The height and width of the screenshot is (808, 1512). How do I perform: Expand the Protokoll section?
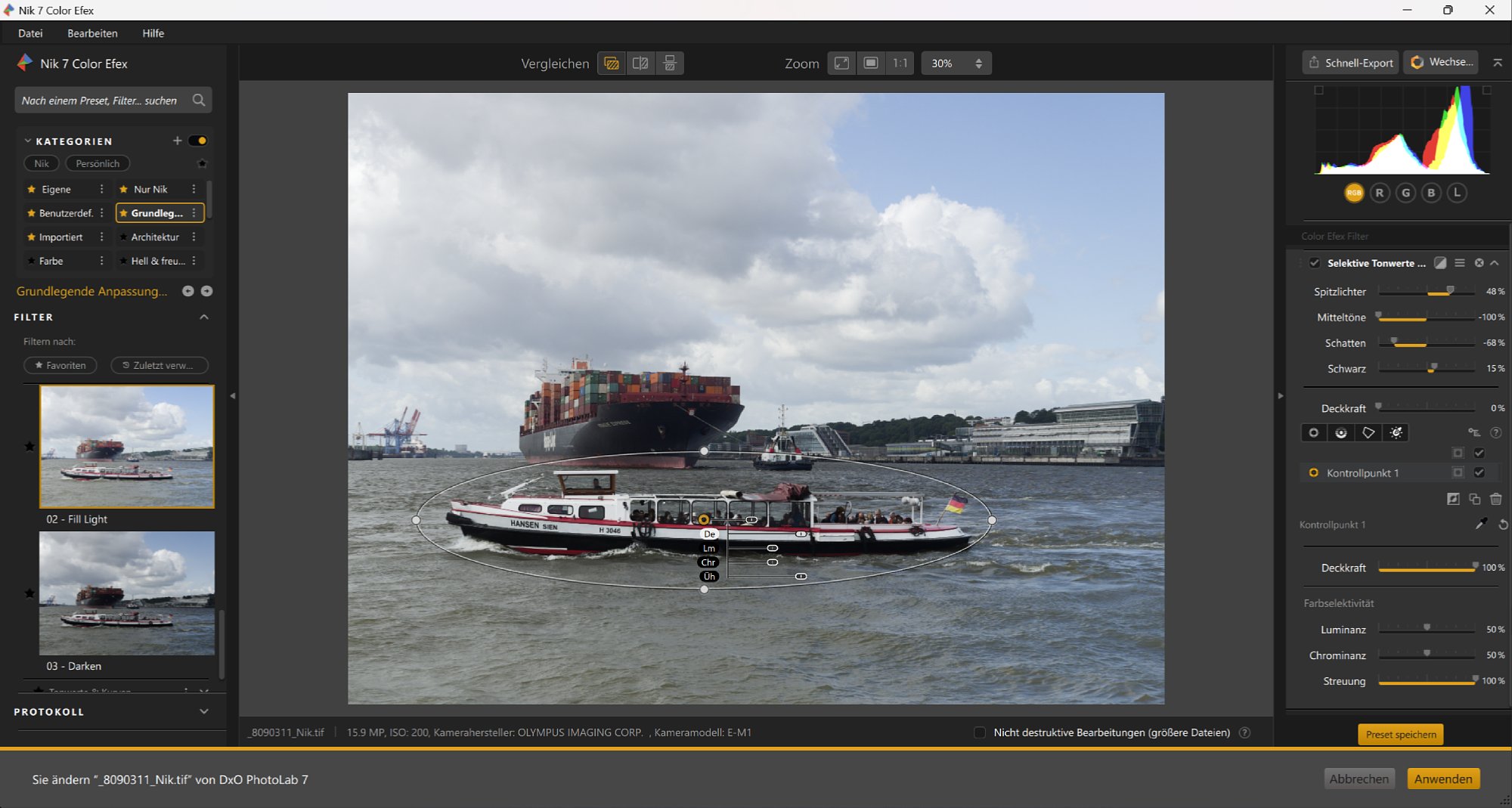[204, 711]
